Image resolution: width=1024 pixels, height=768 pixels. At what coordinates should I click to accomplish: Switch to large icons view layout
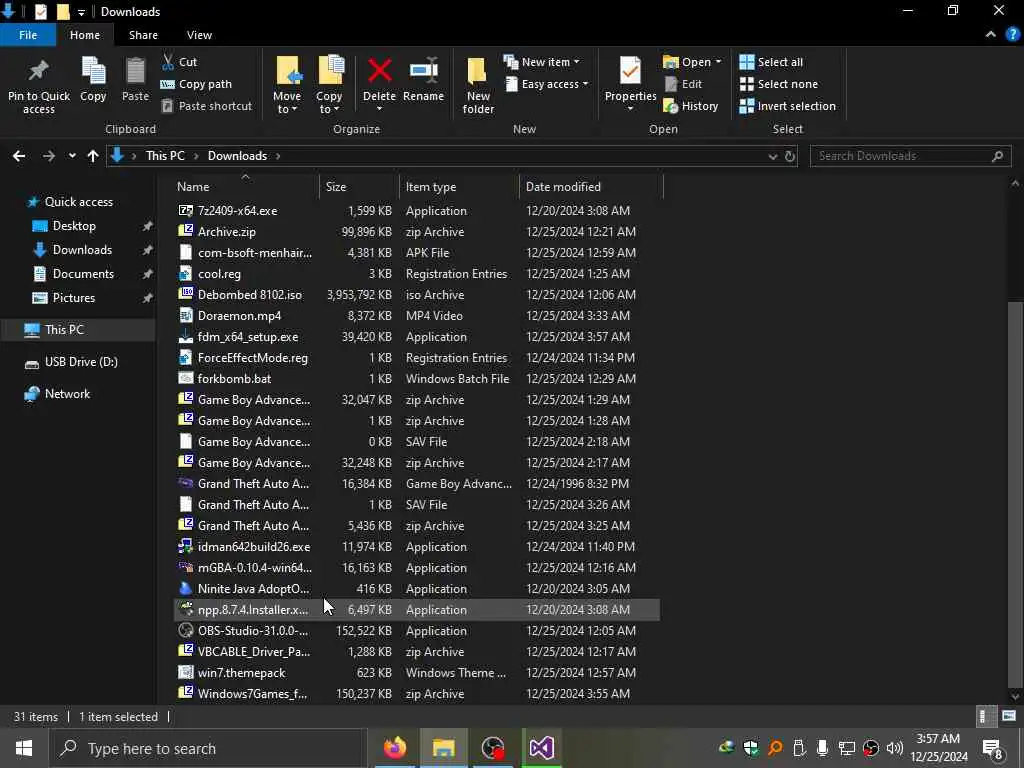(1008, 716)
